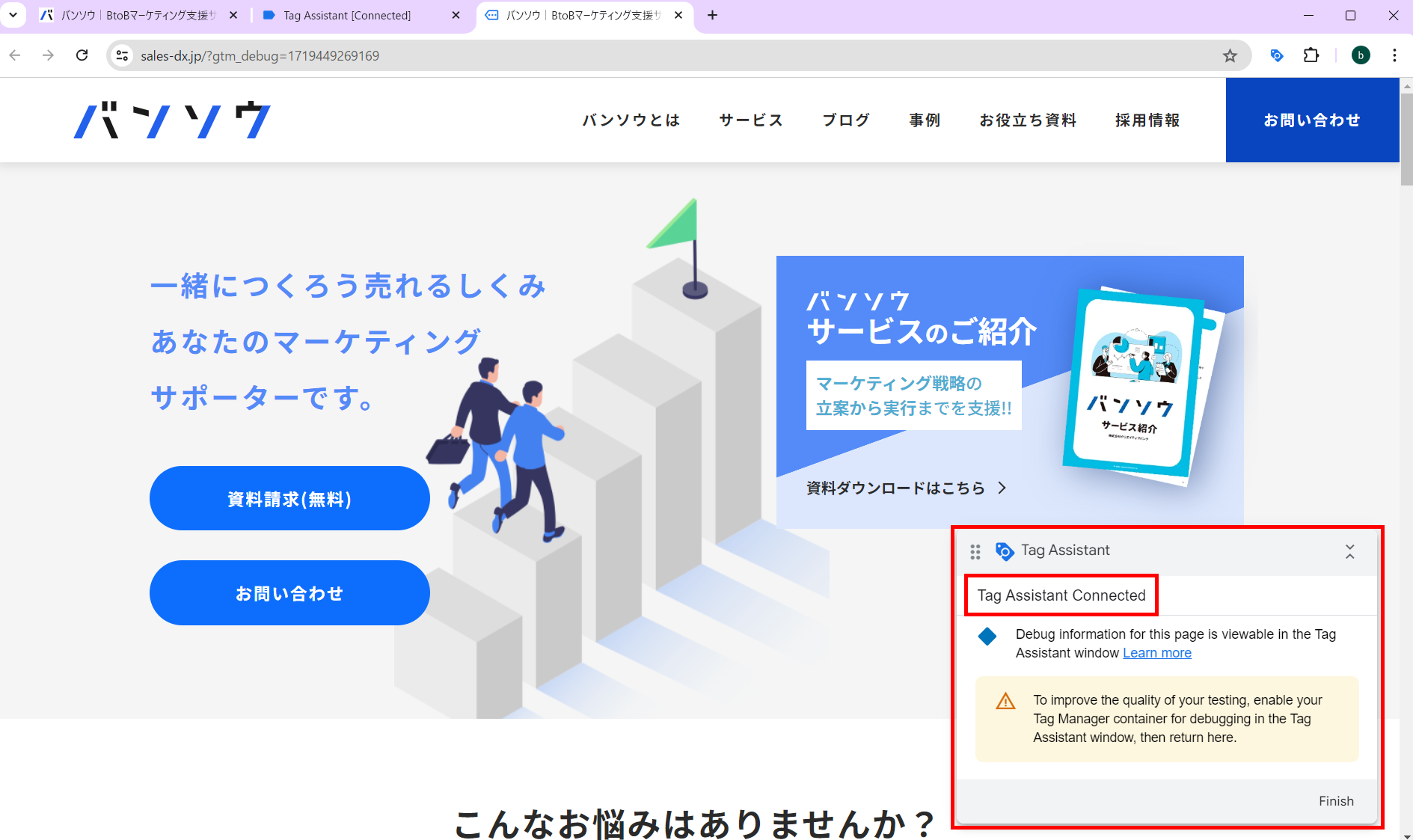Bookmark this page with the star icon
Screen dimensions: 1413x840
click(x=1230, y=55)
